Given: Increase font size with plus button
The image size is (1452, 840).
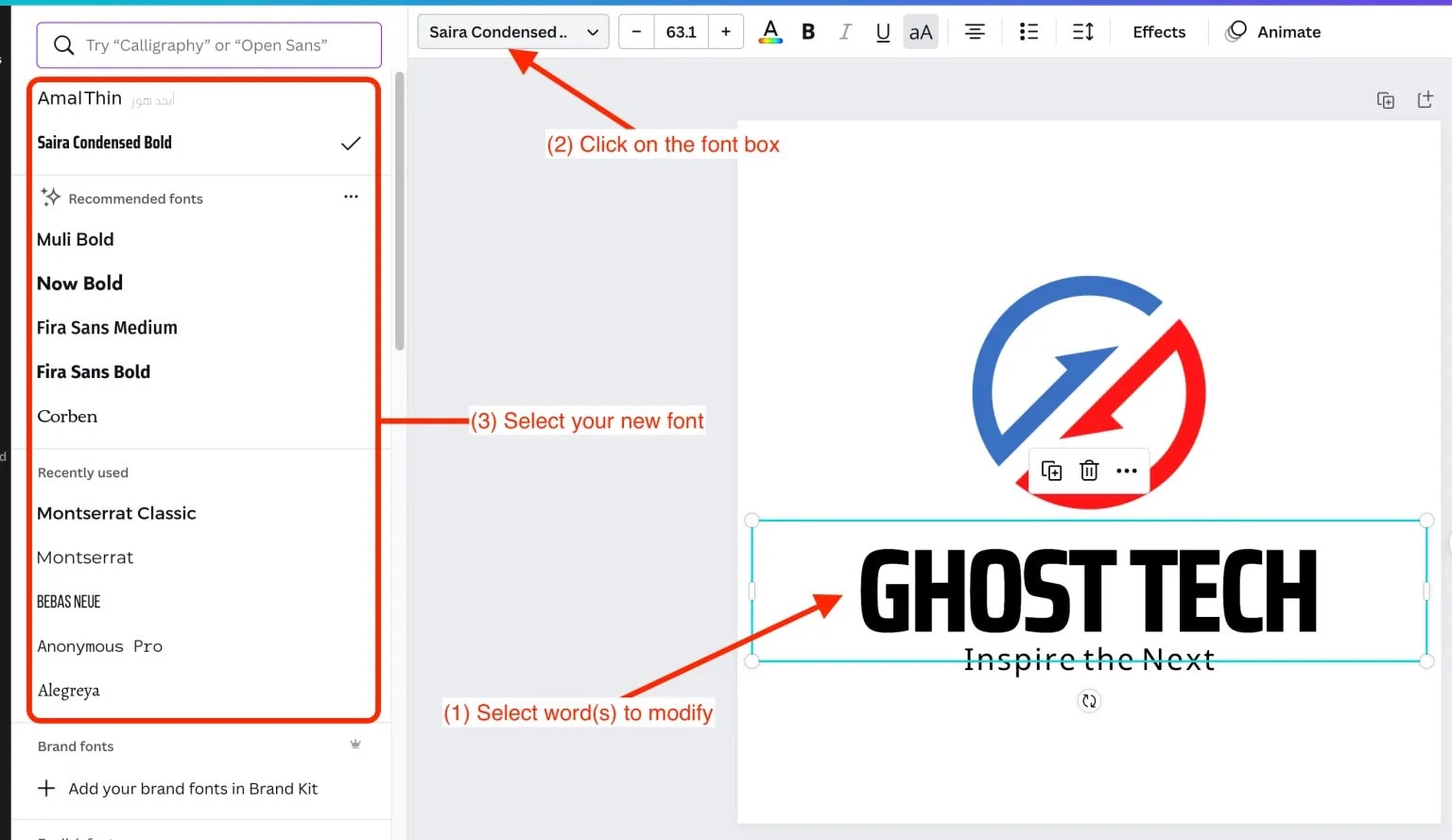Looking at the screenshot, I should [x=726, y=32].
